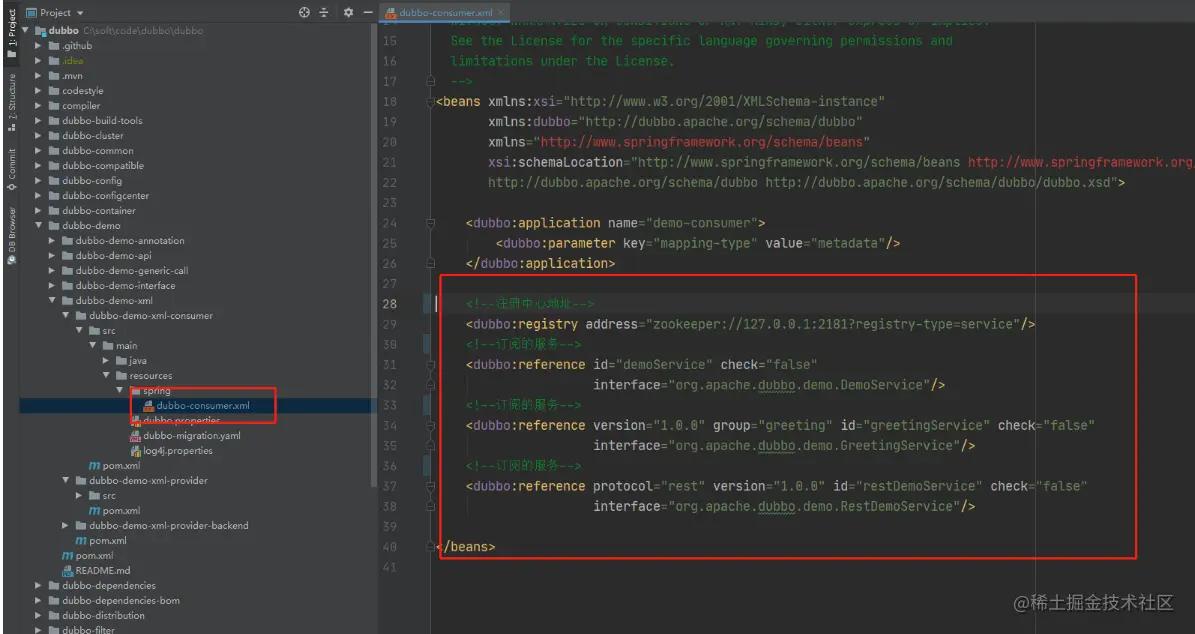Click the collapse all icon in Project panel

(x=324, y=12)
